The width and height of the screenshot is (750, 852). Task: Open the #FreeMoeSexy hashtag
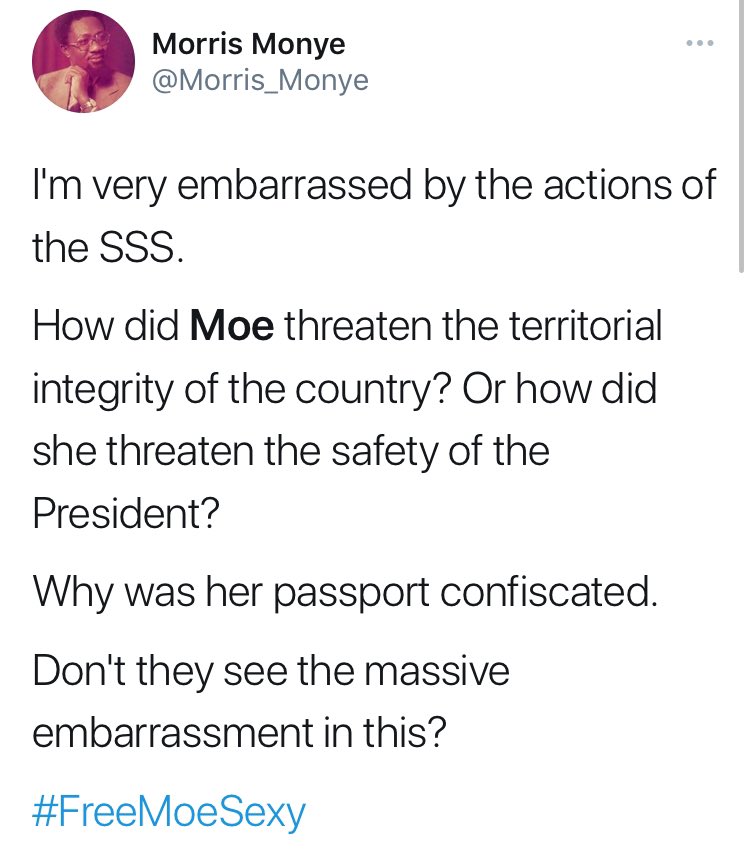169,813
